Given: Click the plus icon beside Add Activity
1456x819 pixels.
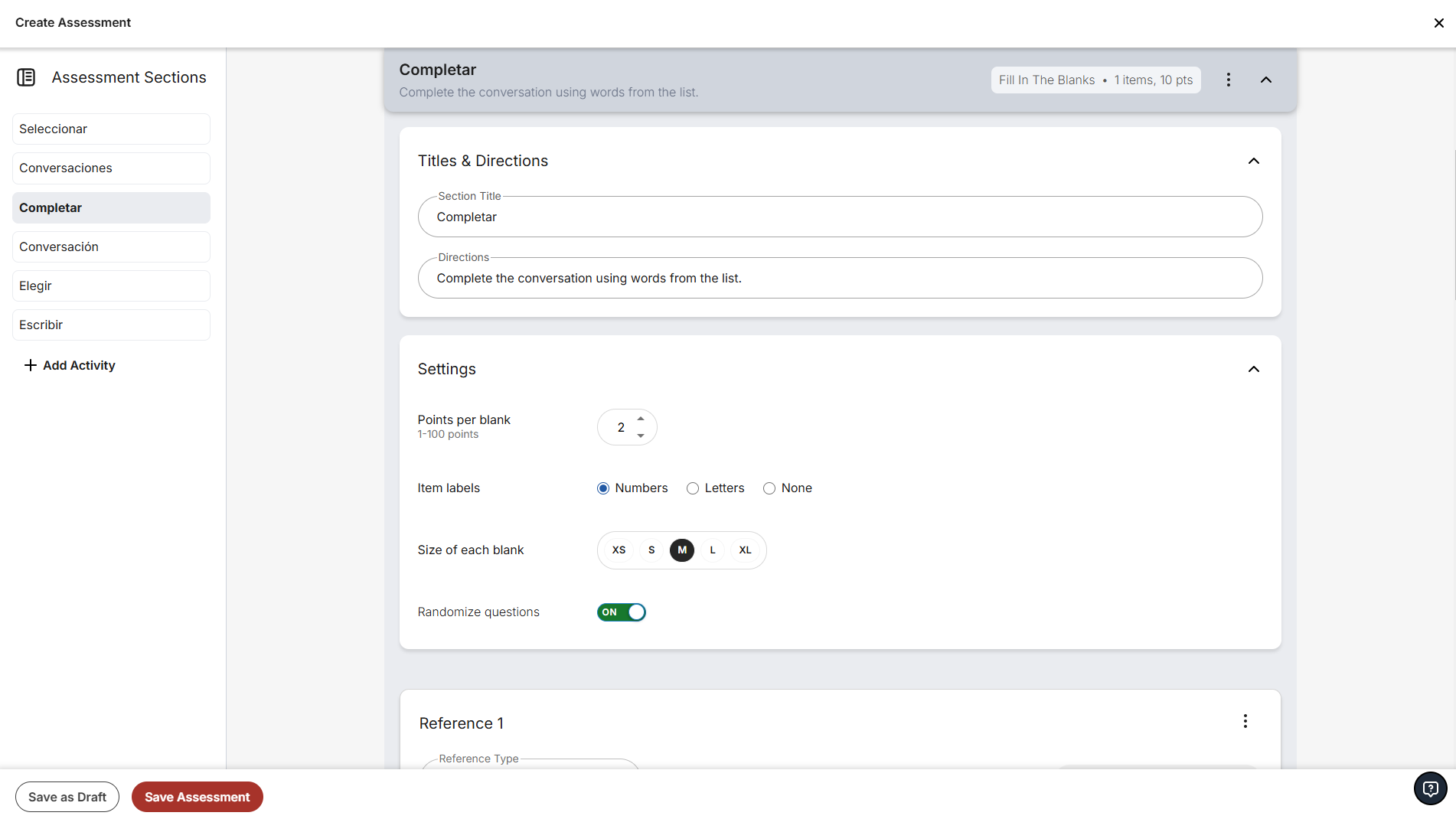Looking at the screenshot, I should coord(30,365).
